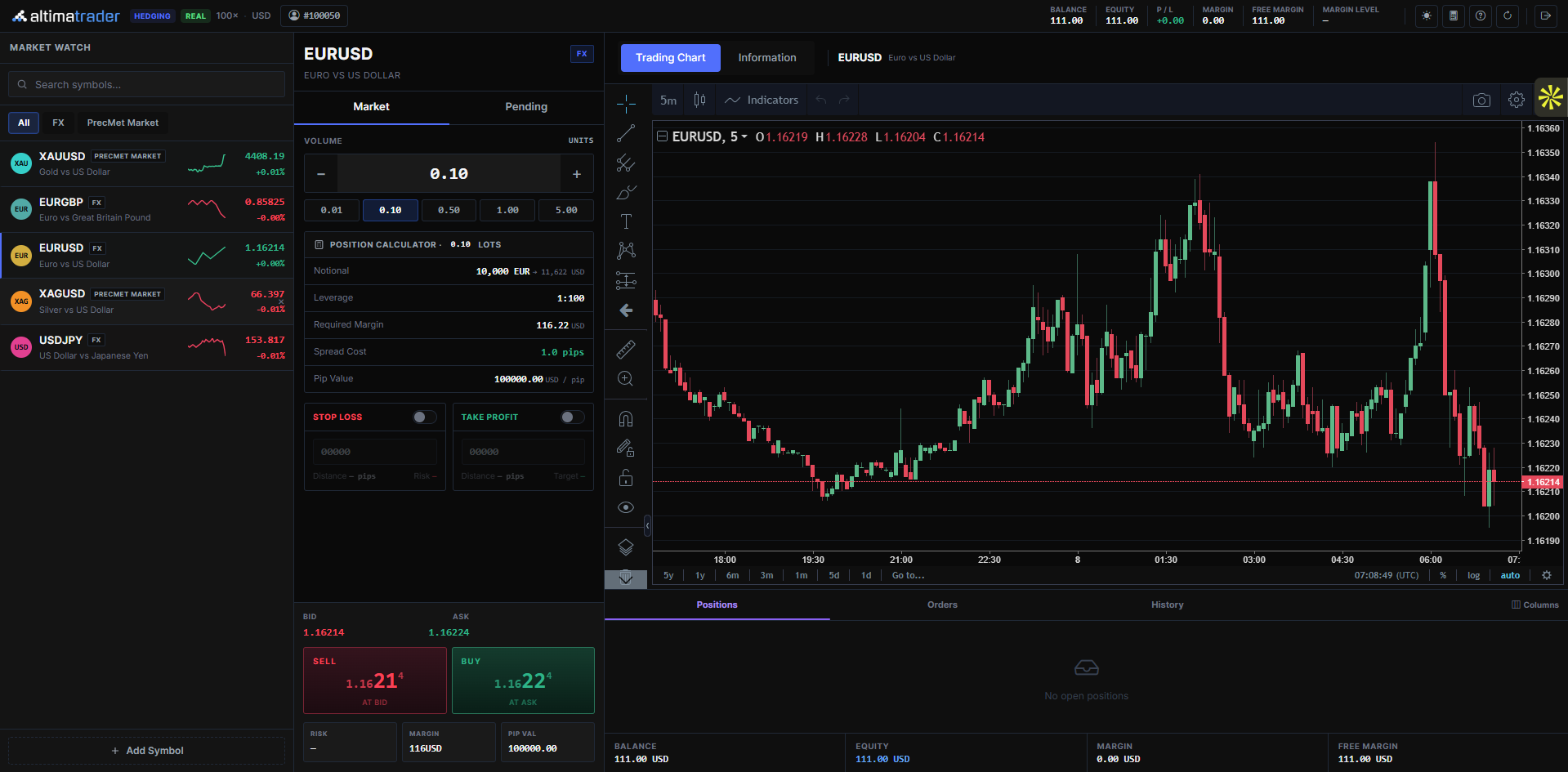Open the History tab
1568x772 pixels.
tap(1167, 605)
